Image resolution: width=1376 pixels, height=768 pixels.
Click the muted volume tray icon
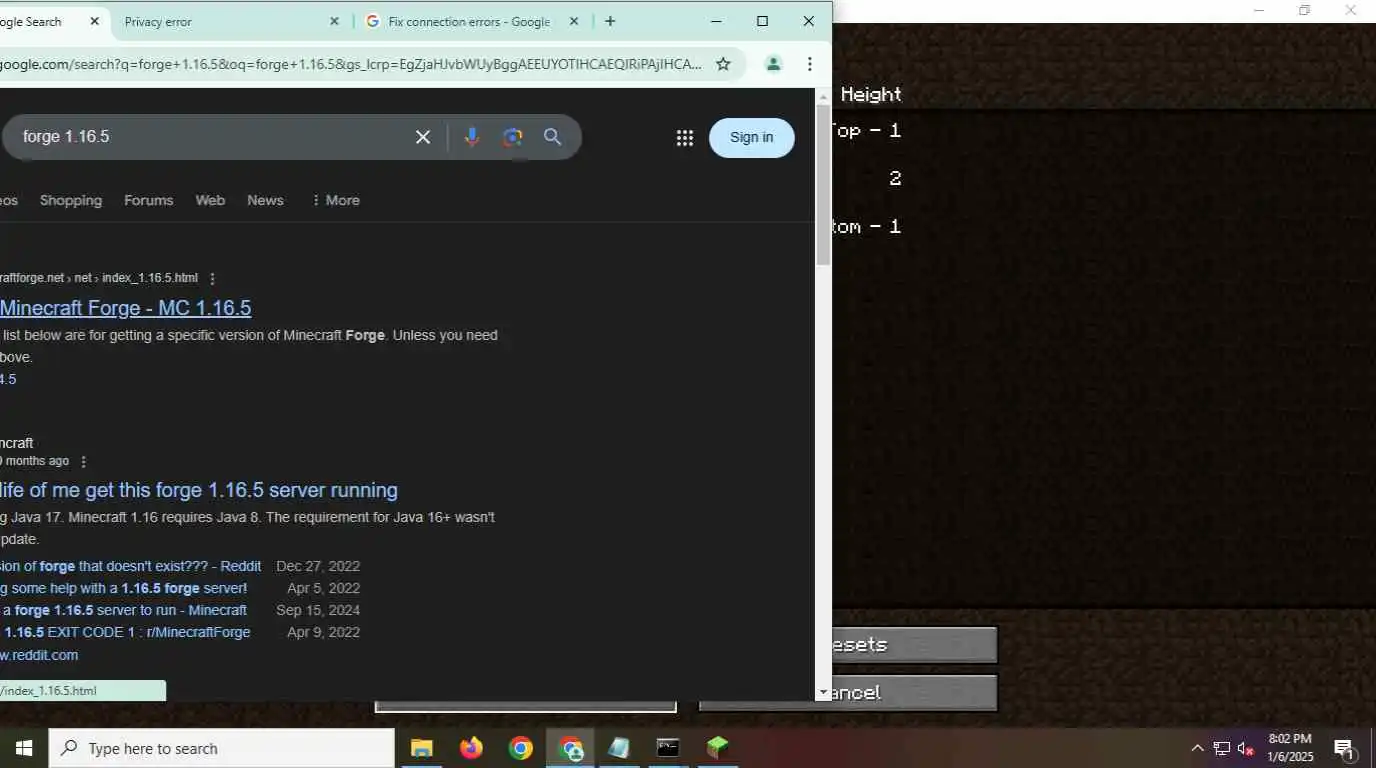click(x=1246, y=748)
